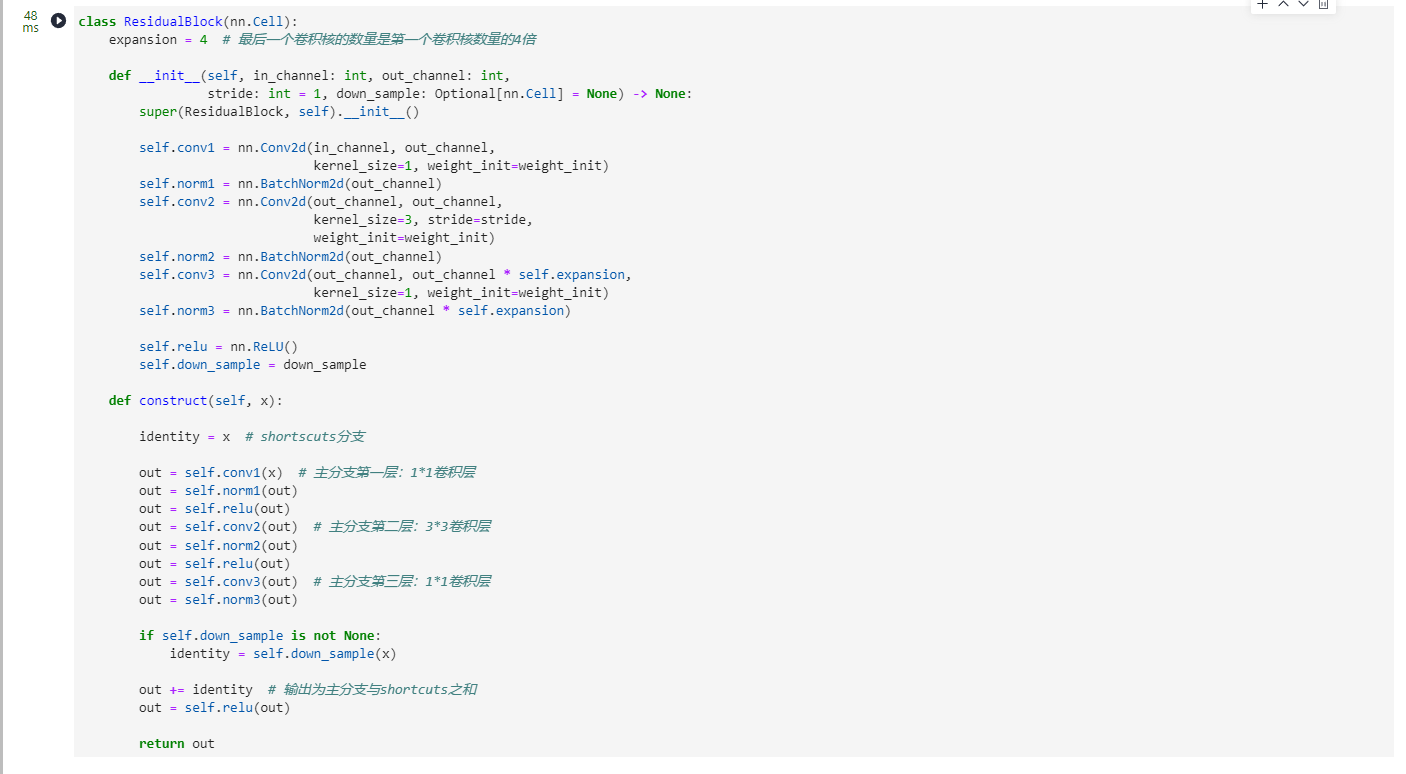
Task: Click the 'identity = self.down_sample(x)' line
Action: tap(283, 654)
